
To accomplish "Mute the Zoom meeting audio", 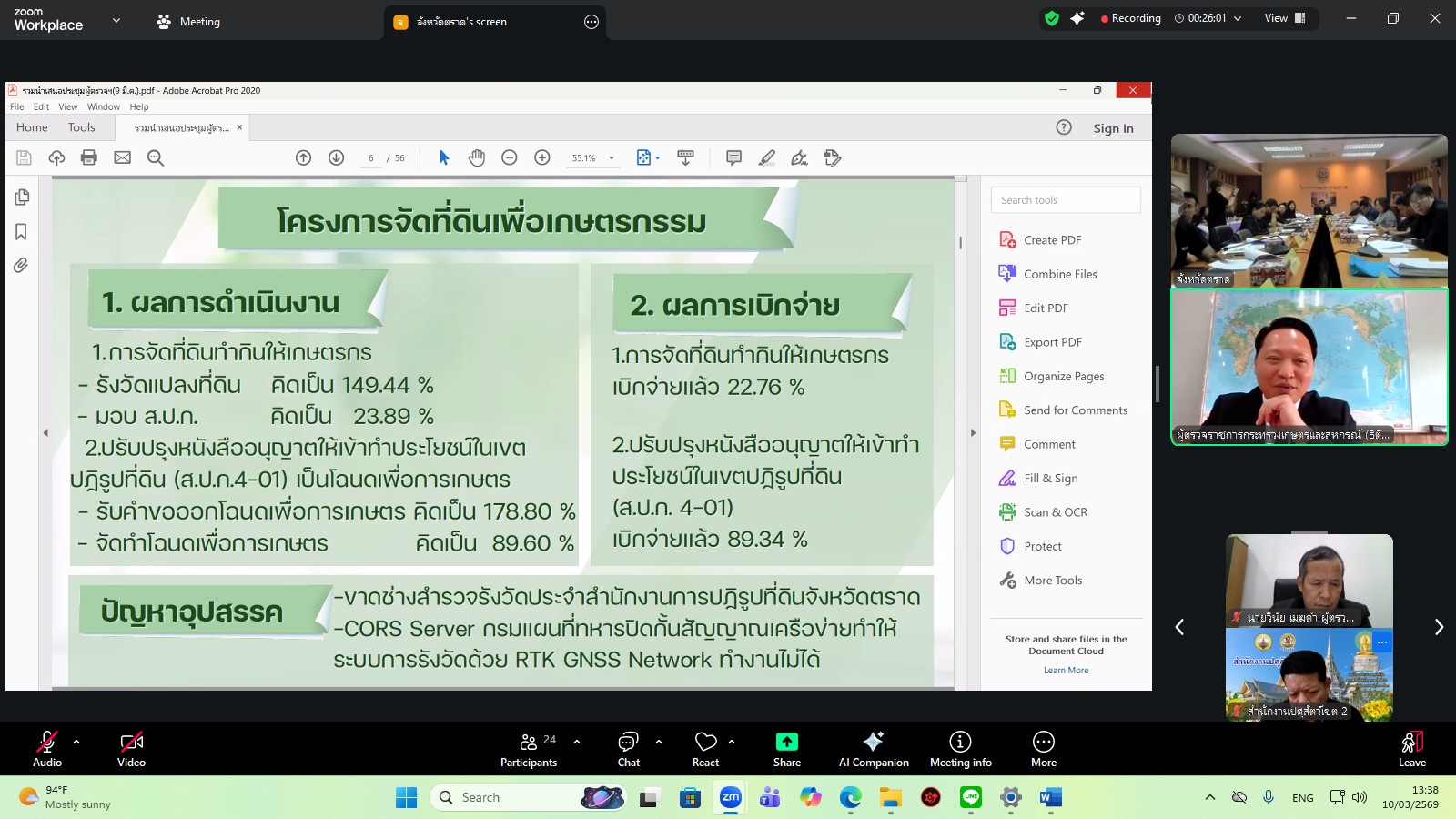I will [x=46, y=748].
